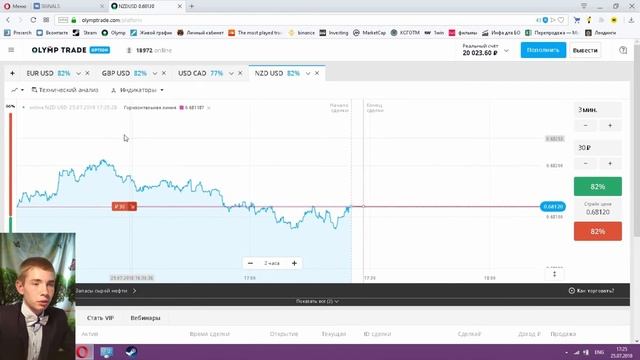Decrease trade amount with minus button
The width and height of the screenshot is (640, 360).
tap(586, 163)
